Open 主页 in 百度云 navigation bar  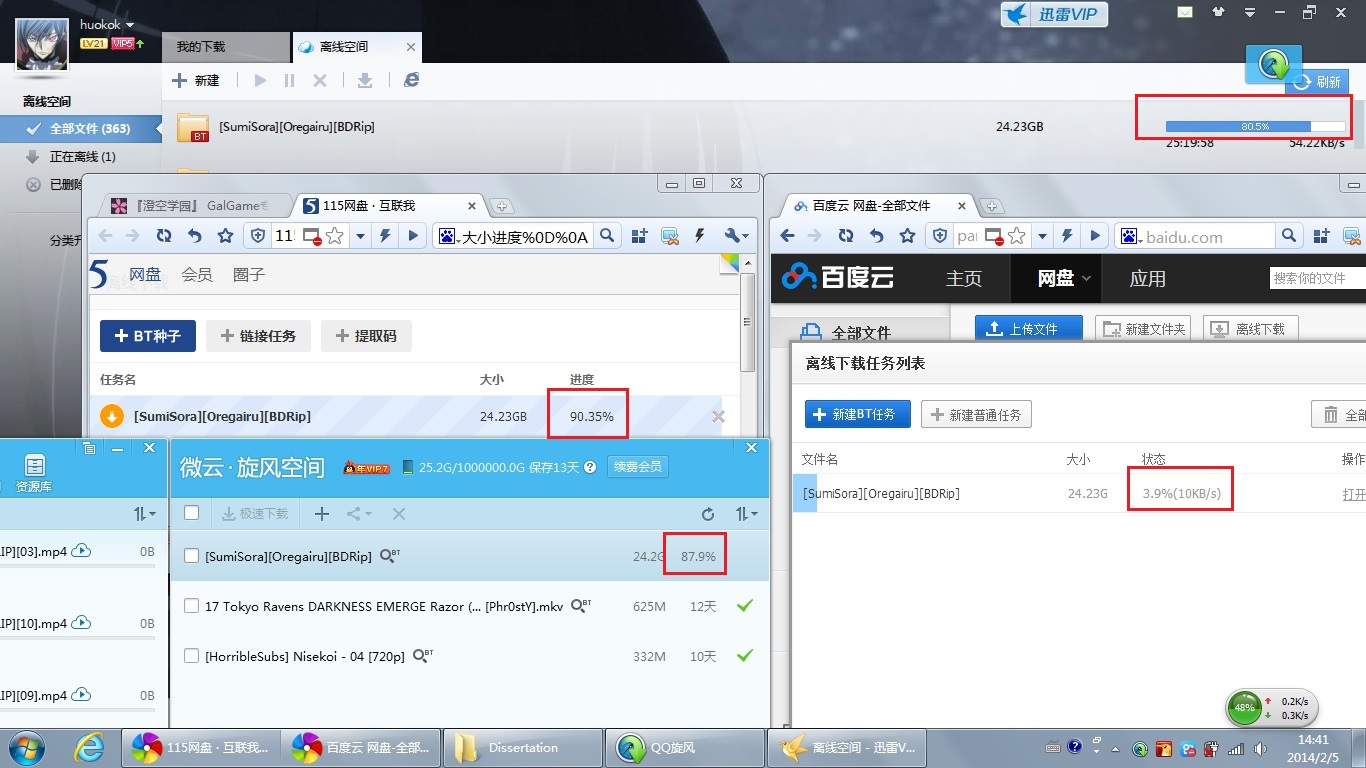coord(964,278)
